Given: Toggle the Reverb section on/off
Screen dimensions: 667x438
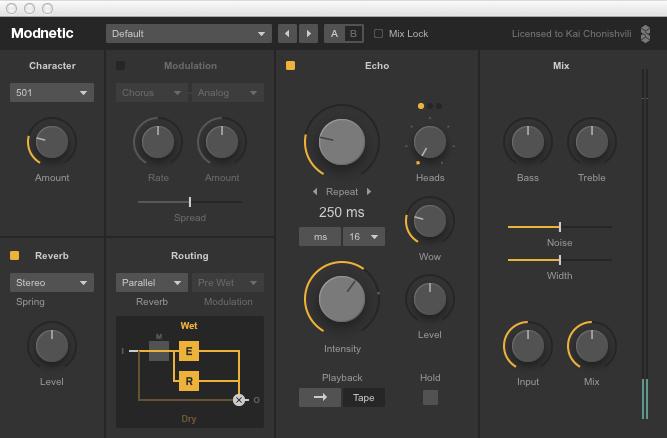Looking at the screenshot, I should pyautogui.click(x=15, y=256).
